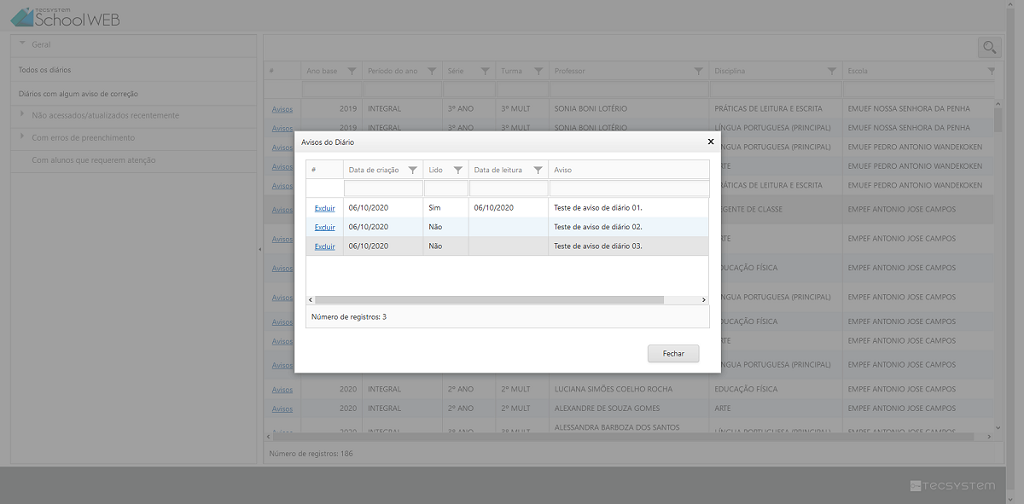Open filter for Data de leitura column
Image resolution: width=1024 pixels, height=504 pixels.
pyautogui.click(x=537, y=170)
